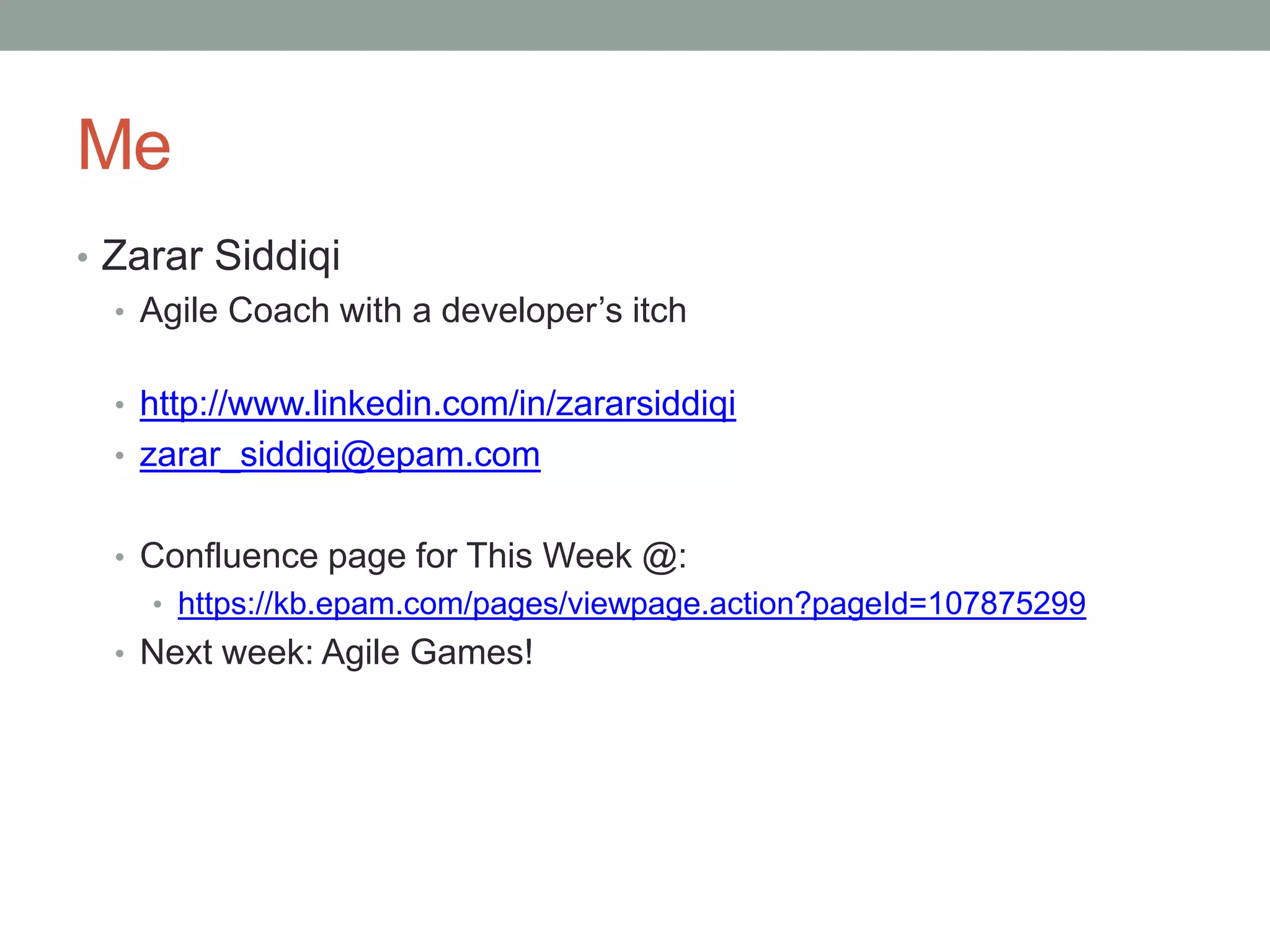
Task: Click the bullet before 'Next week'
Action: 120,654
